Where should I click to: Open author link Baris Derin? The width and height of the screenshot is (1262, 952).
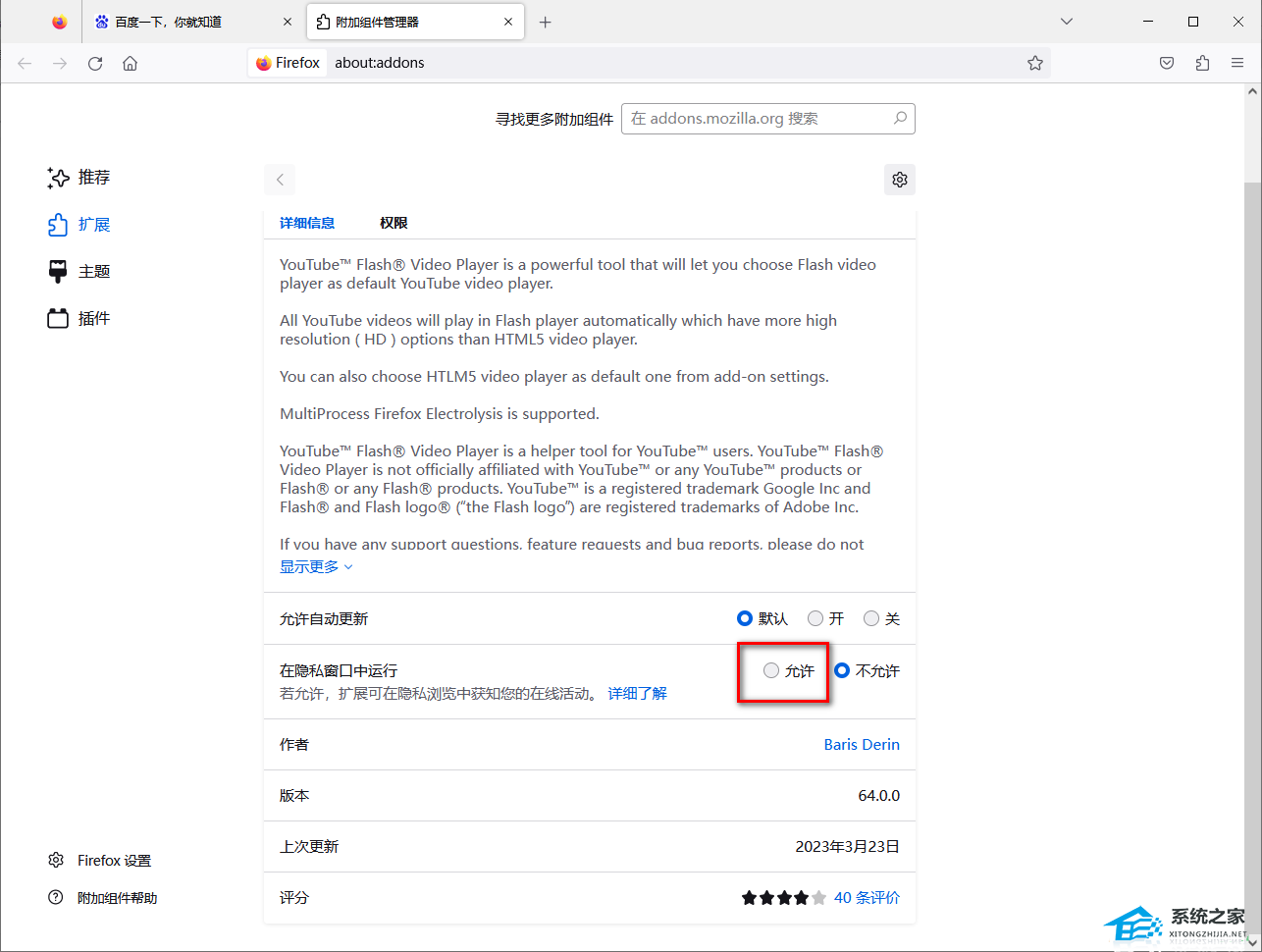click(862, 744)
